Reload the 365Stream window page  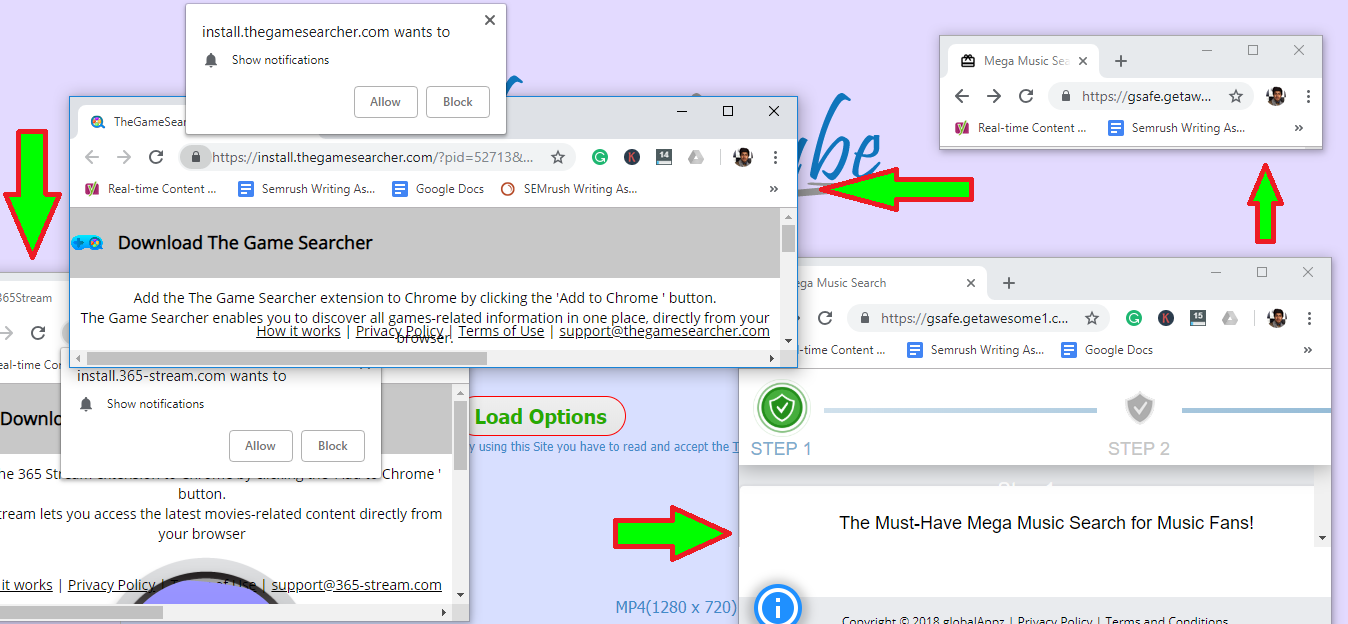[x=38, y=333]
